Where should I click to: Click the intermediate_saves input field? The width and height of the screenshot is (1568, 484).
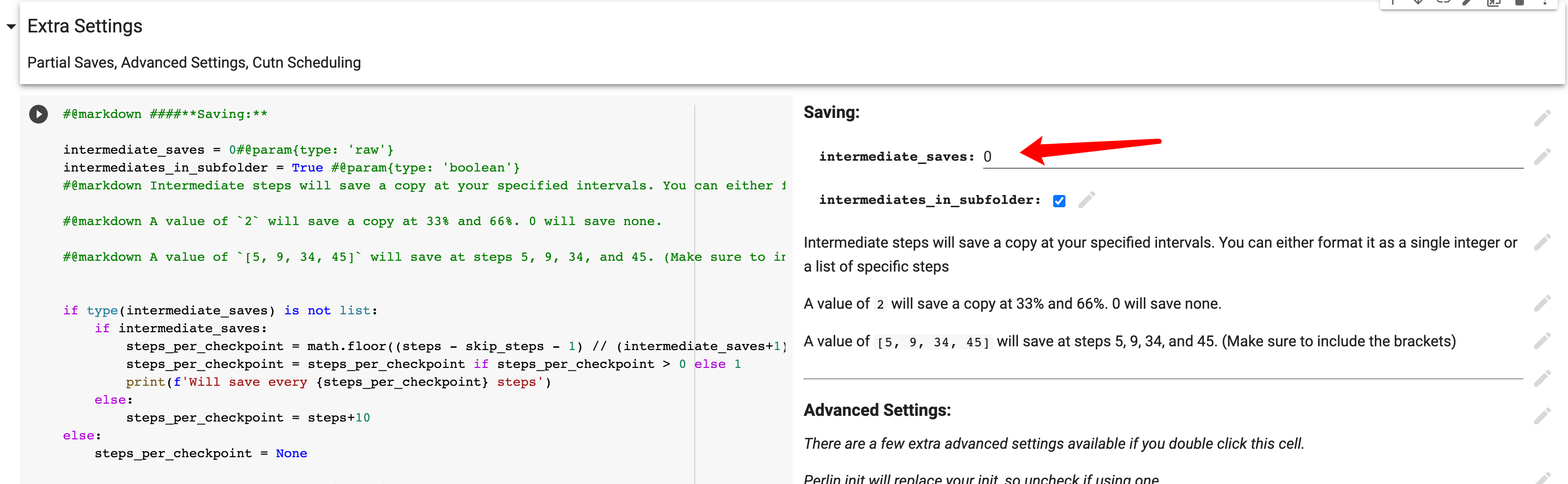(x=1253, y=157)
